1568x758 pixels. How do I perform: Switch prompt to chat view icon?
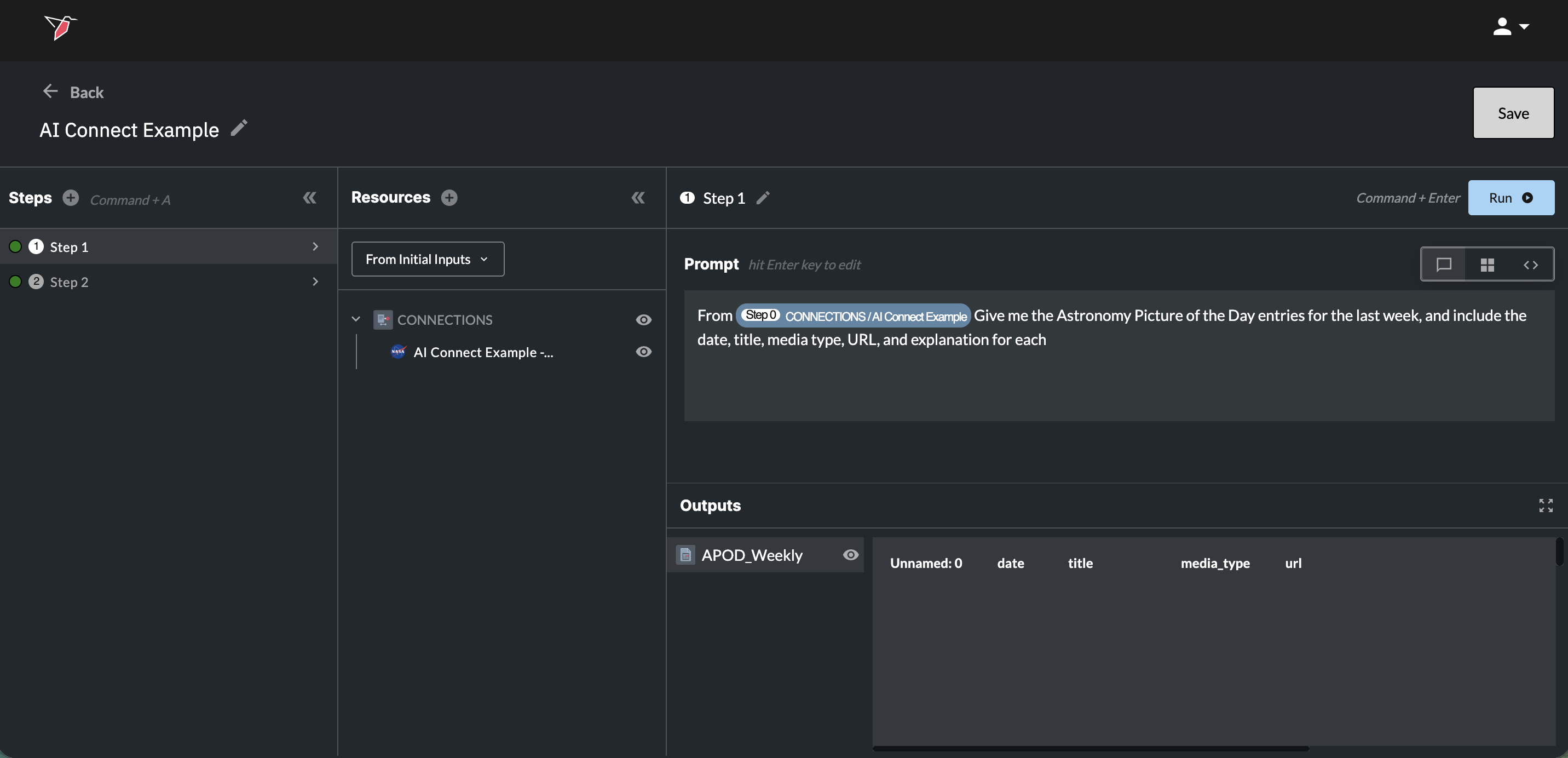[x=1443, y=264]
